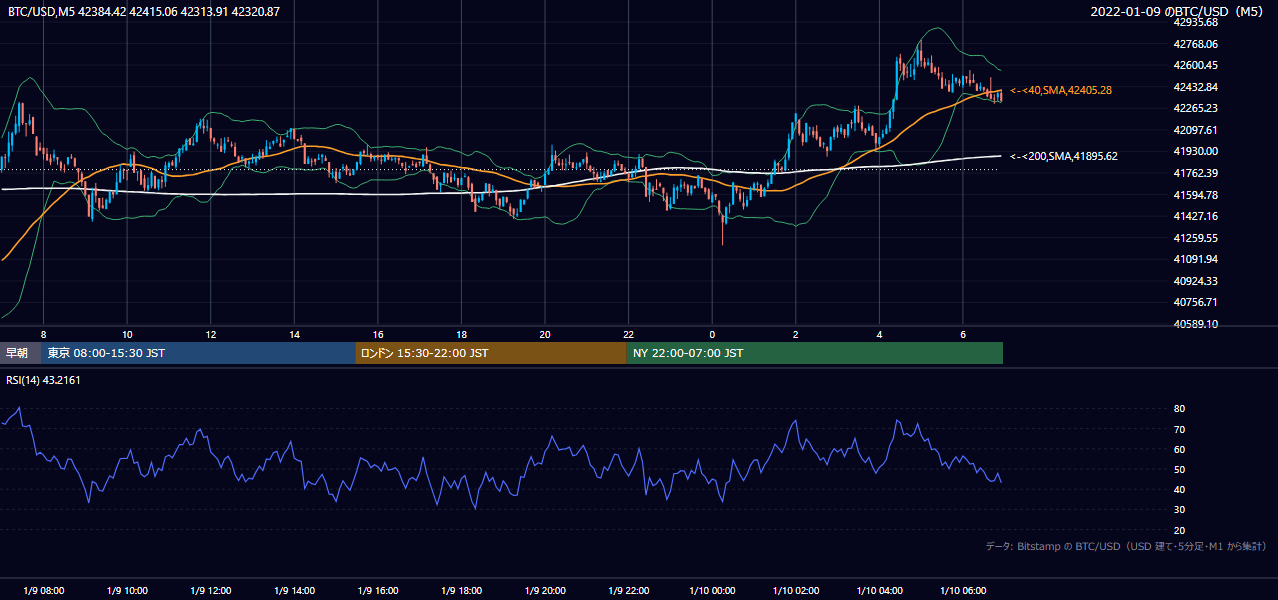The width and height of the screenshot is (1278, 600).
Task: Click the BTC/USD,M5 OHLC header text
Action: tap(144, 12)
